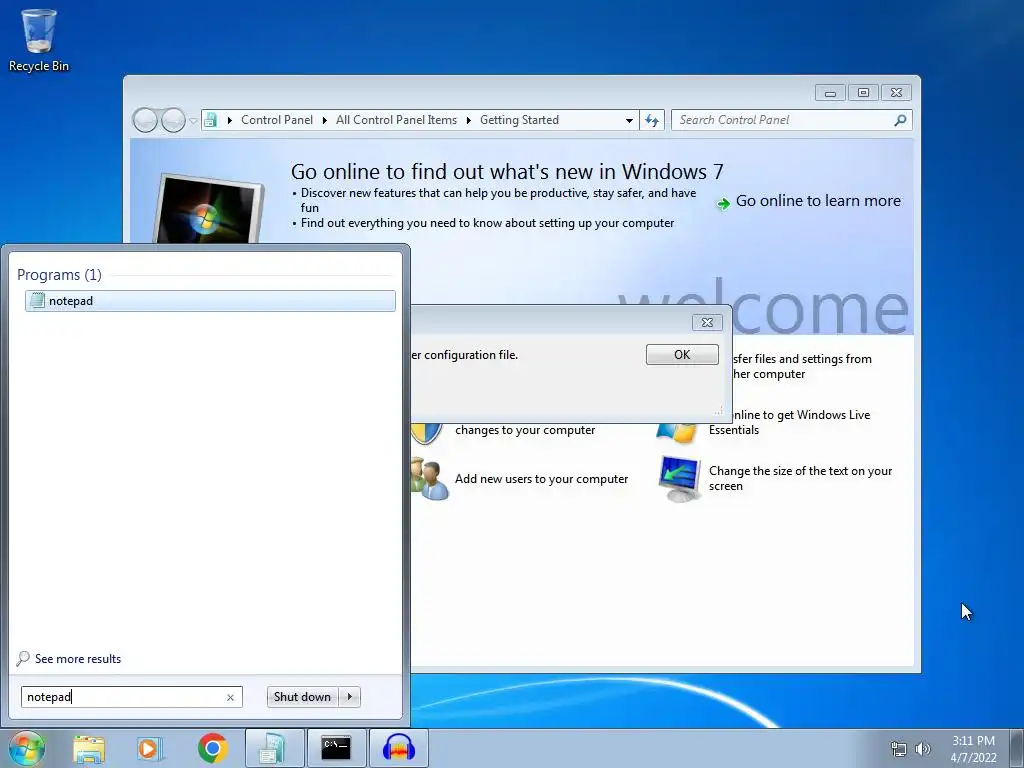Click the green Go online arrow icon
This screenshot has height=768, width=1024.
click(x=723, y=204)
